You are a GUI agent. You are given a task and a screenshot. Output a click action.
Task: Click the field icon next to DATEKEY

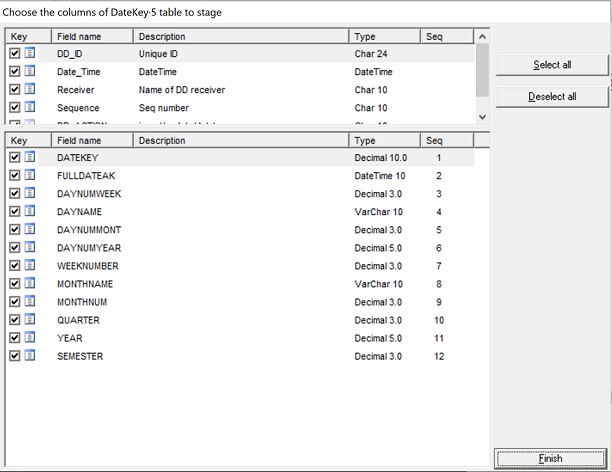click(x=30, y=158)
